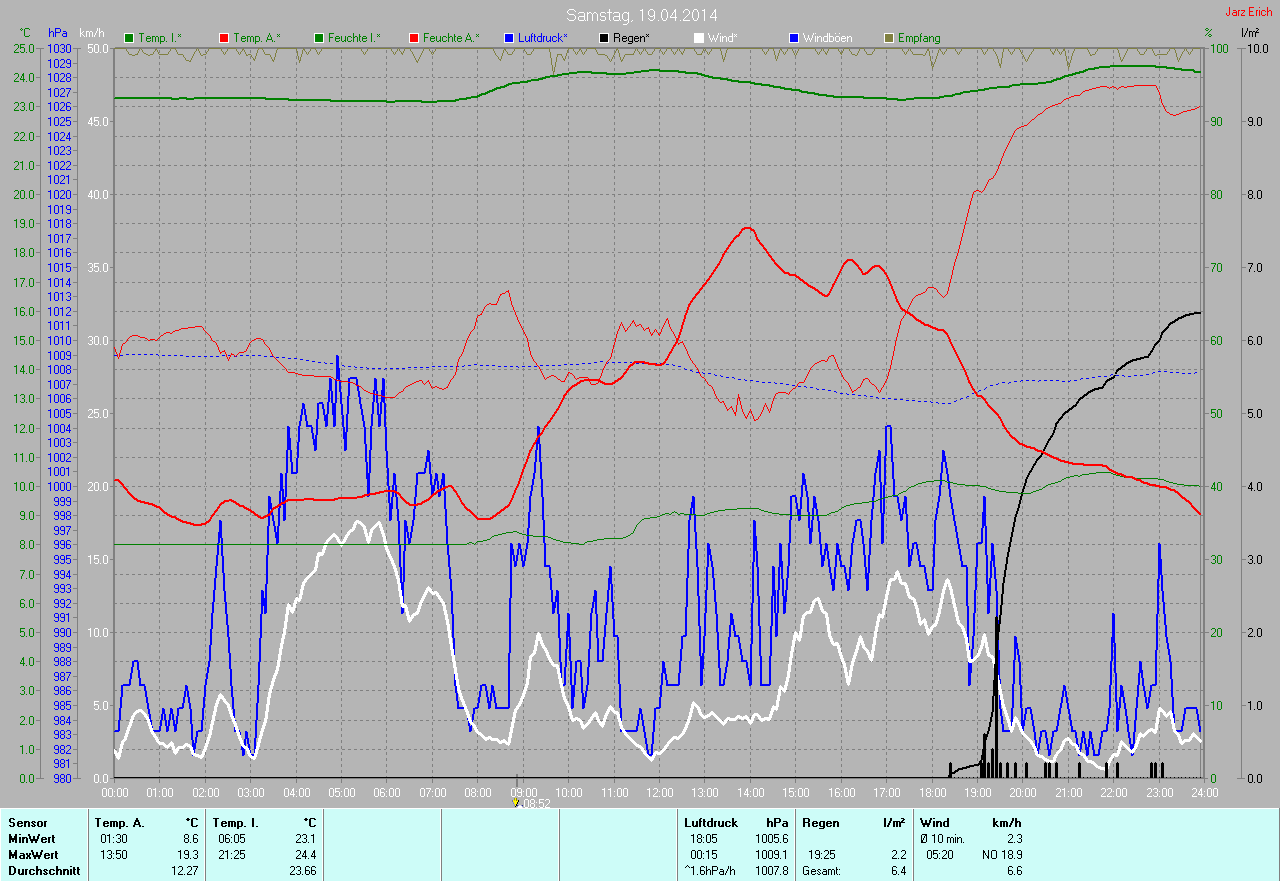Click the Temp. A. maximum value '19.3'
Screen dimensions: 1280x881
[188, 854]
